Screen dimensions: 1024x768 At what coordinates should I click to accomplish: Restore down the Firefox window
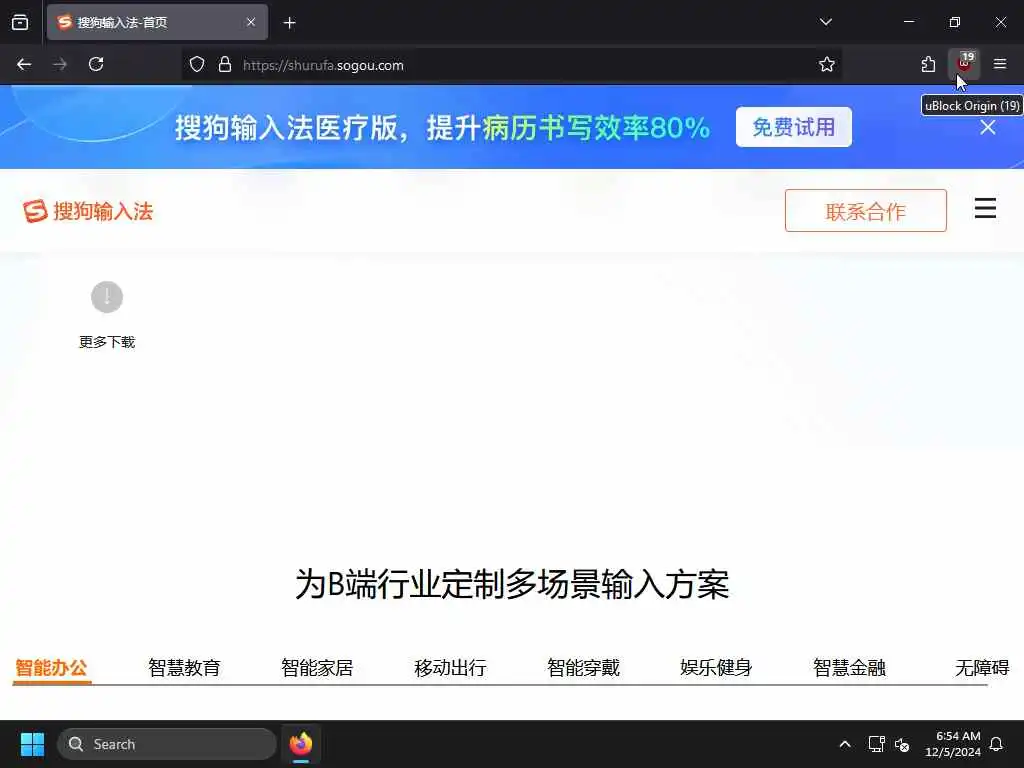point(955,22)
